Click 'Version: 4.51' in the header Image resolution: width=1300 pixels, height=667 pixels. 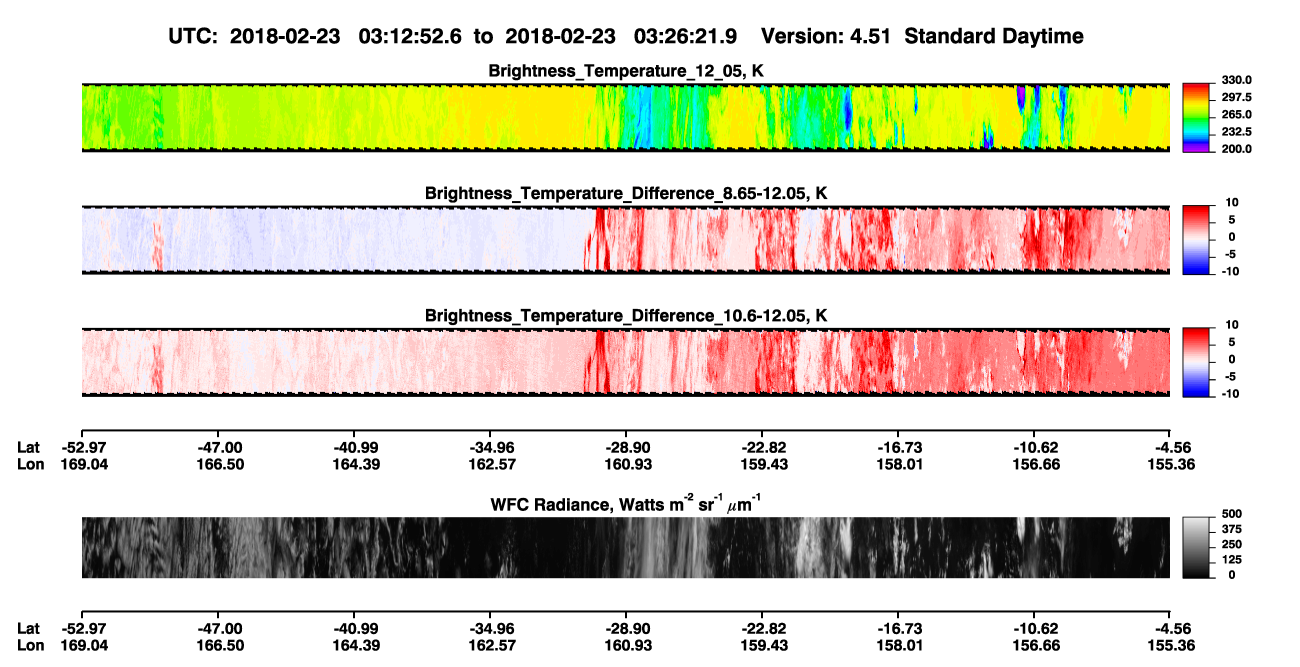click(x=829, y=36)
